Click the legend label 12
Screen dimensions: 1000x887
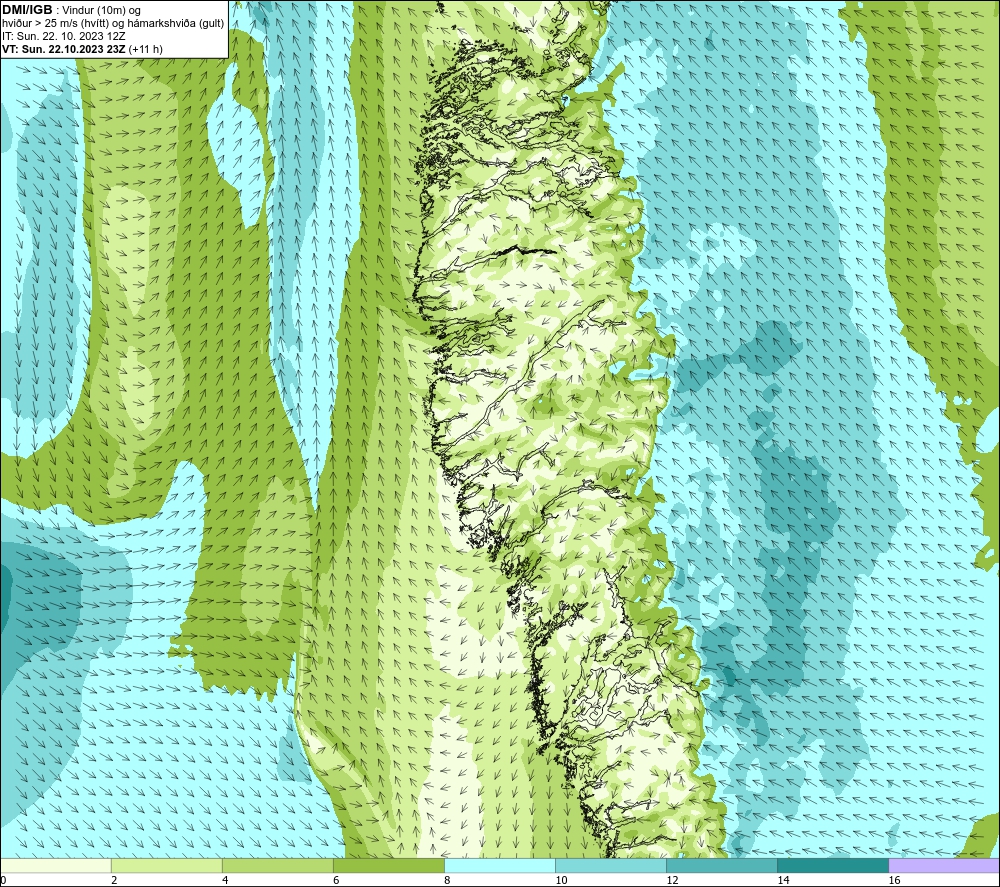pyautogui.click(x=672, y=880)
